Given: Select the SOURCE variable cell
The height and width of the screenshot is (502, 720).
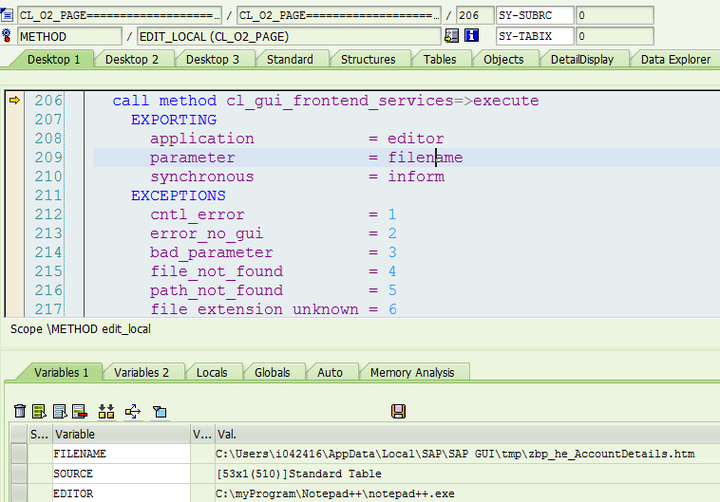Looking at the screenshot, I should (121, 474).
